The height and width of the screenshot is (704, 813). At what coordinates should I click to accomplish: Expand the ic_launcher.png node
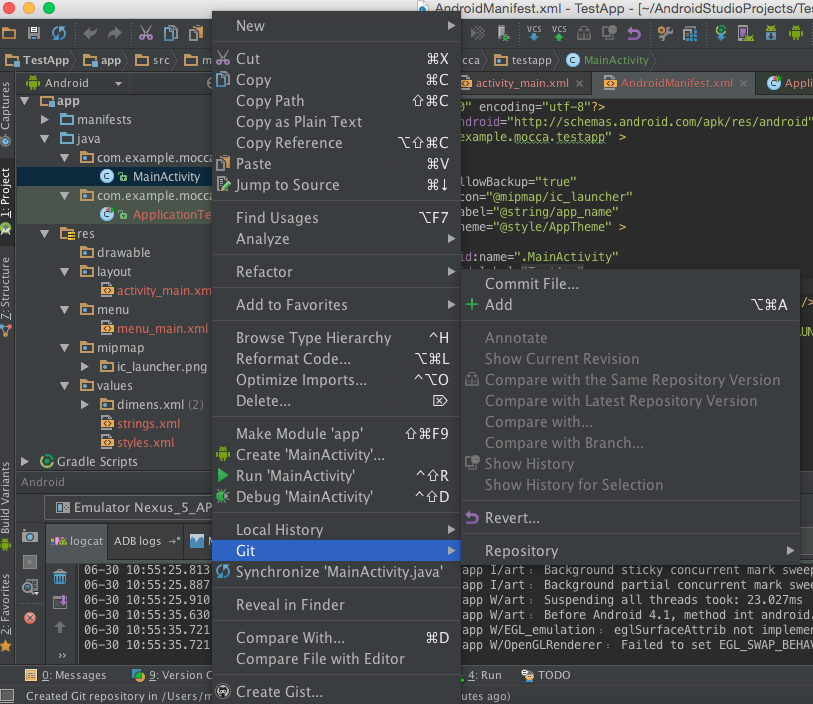tap(85, 367)
